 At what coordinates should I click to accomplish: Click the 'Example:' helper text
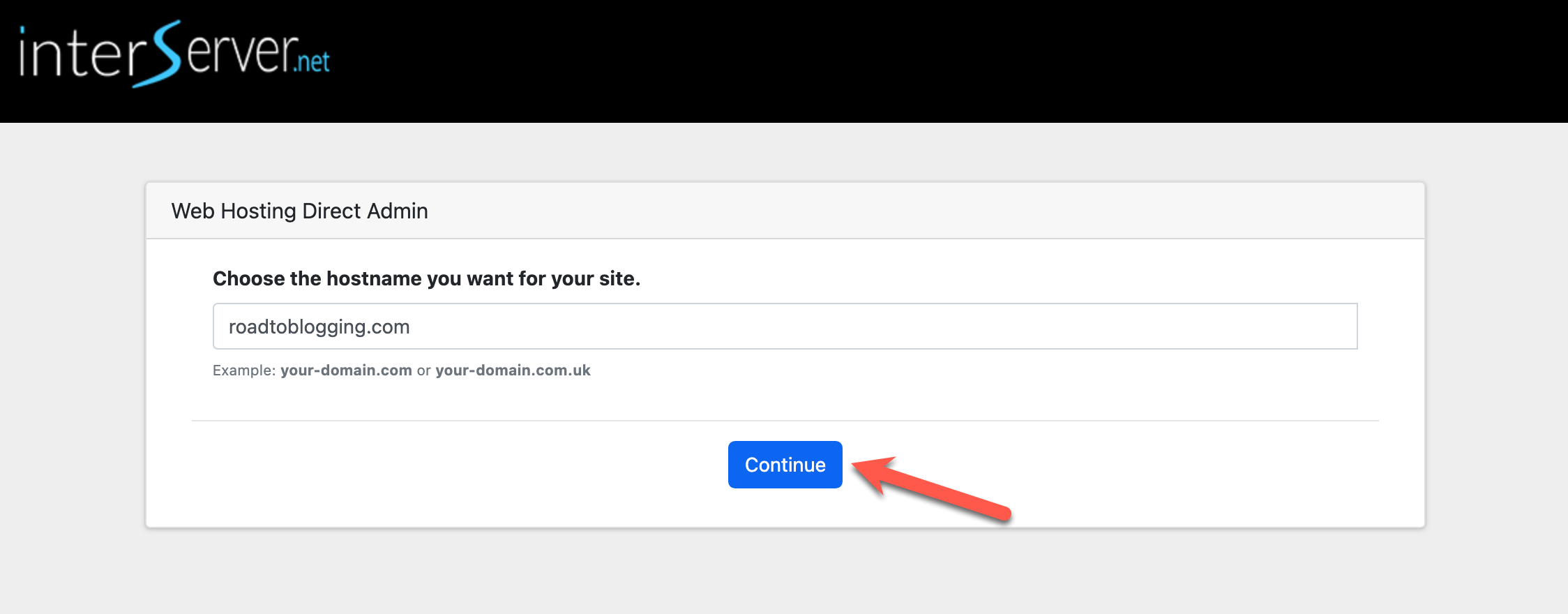tap(244, 370)
